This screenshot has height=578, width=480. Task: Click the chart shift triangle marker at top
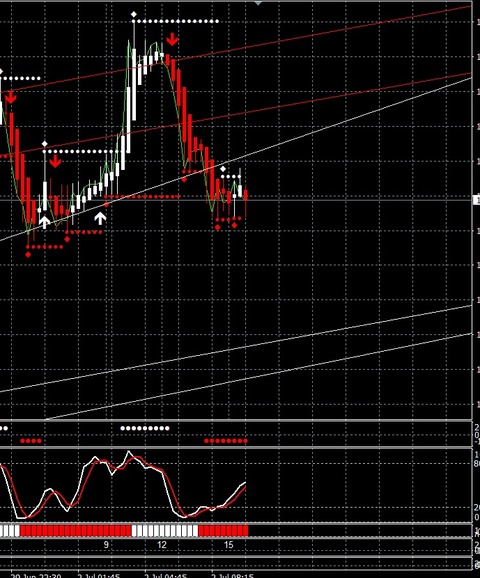pos(258,3)
